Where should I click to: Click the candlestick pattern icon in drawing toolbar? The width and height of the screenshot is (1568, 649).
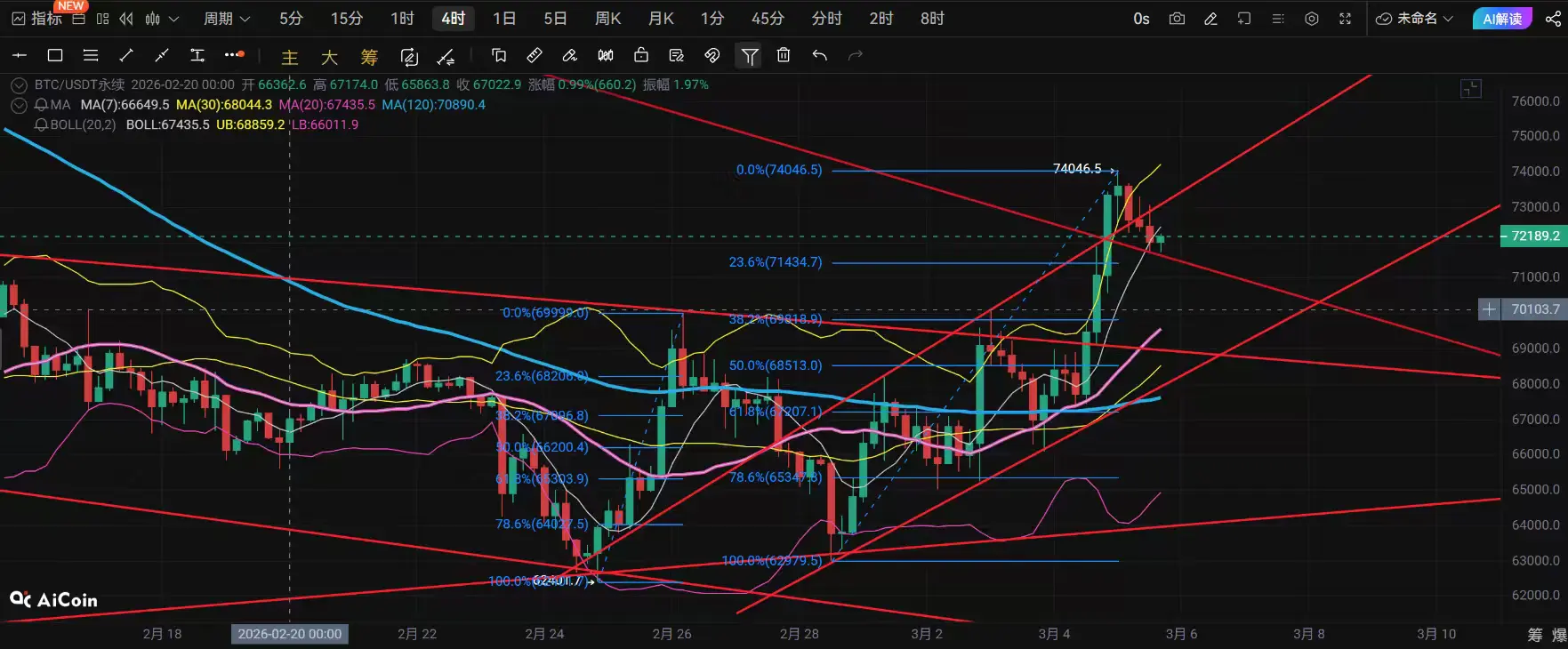[606, 55]
